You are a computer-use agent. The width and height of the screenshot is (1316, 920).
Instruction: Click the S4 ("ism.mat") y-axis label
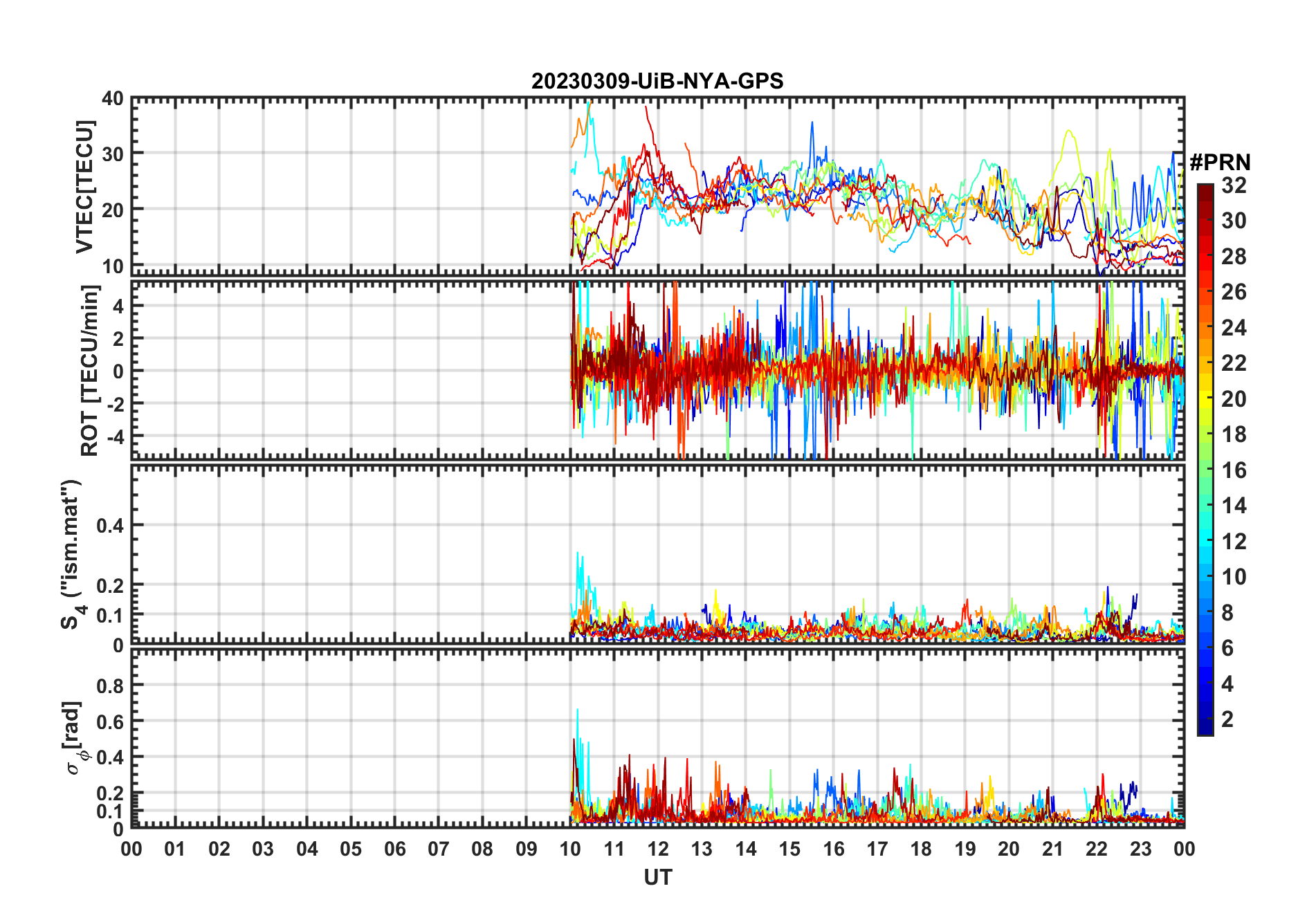(x=72, y=555)
